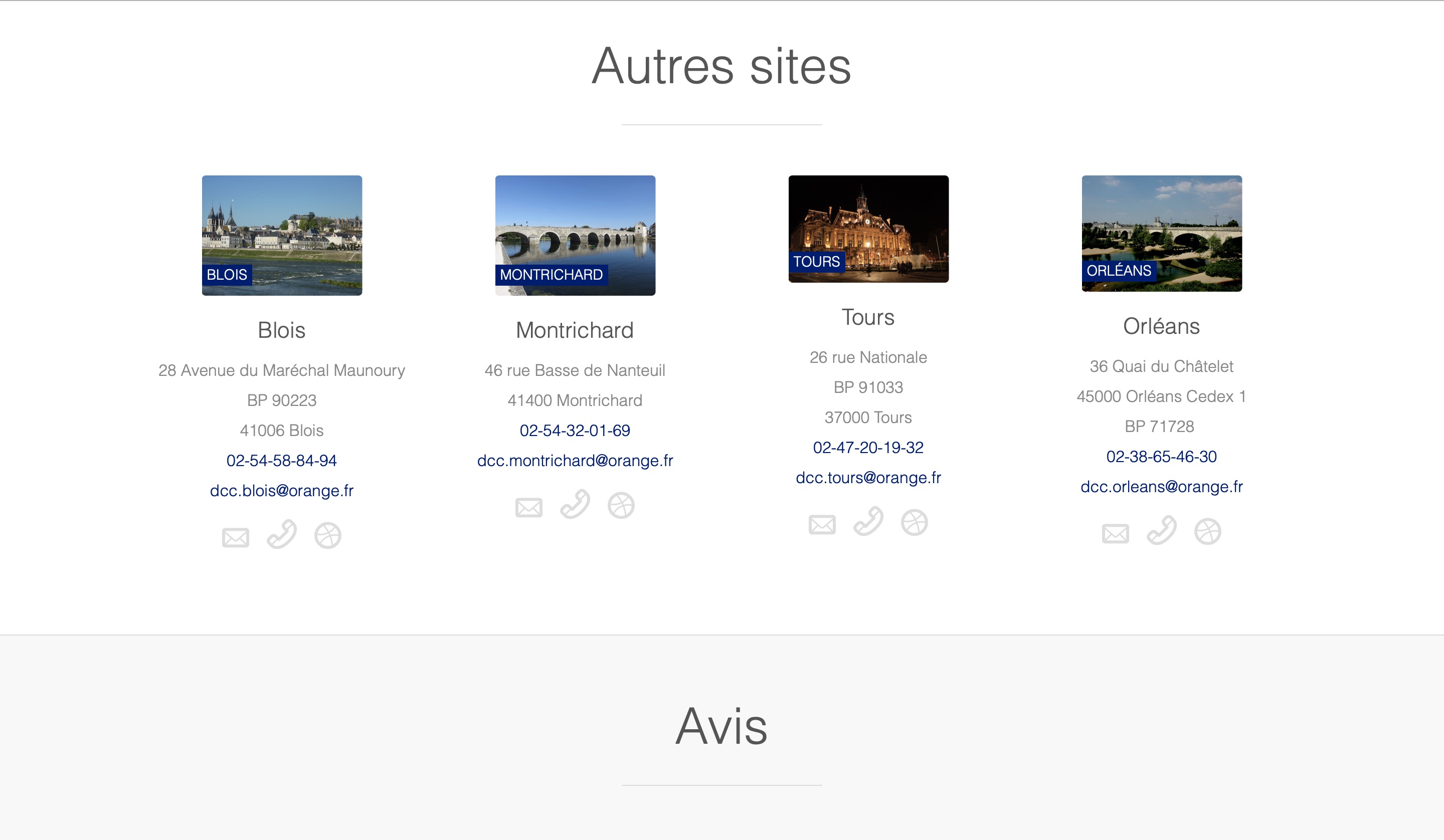1444x840 pixels.
Task: Call Blois number 02-54-58-84-94
Action: [282, 461]
